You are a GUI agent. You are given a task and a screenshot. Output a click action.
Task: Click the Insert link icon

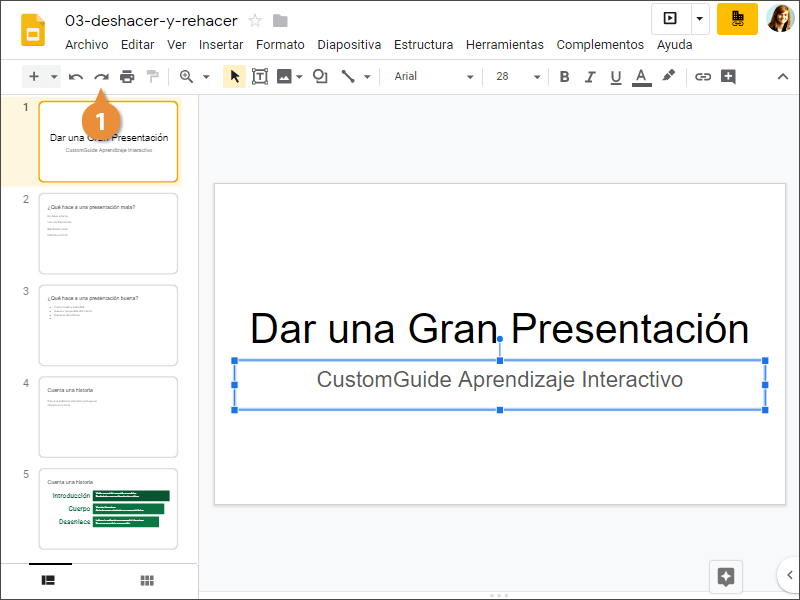tap(703, 77)
